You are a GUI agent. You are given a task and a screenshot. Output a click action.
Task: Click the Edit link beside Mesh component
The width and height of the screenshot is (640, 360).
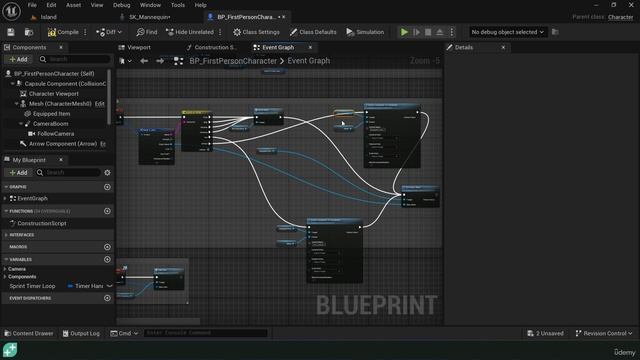[100, 104]
